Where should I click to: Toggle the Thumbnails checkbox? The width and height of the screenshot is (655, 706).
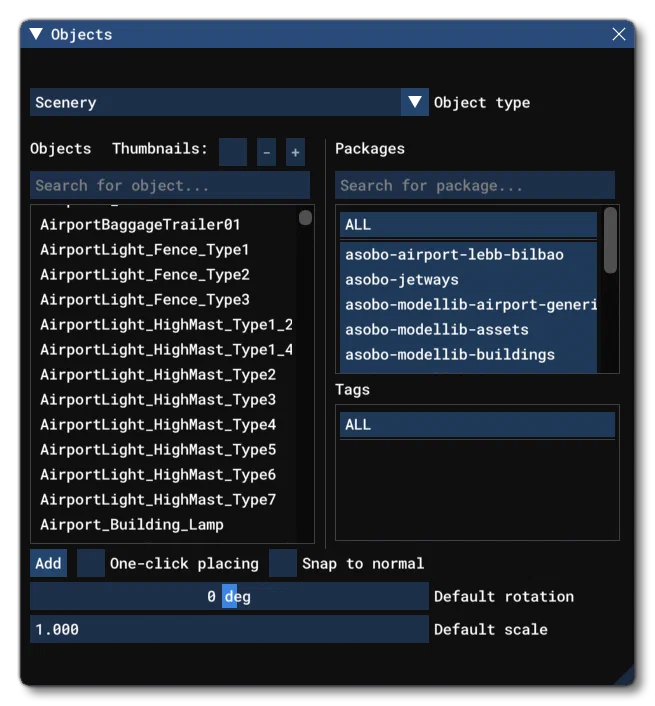click(x=233, y=152)
